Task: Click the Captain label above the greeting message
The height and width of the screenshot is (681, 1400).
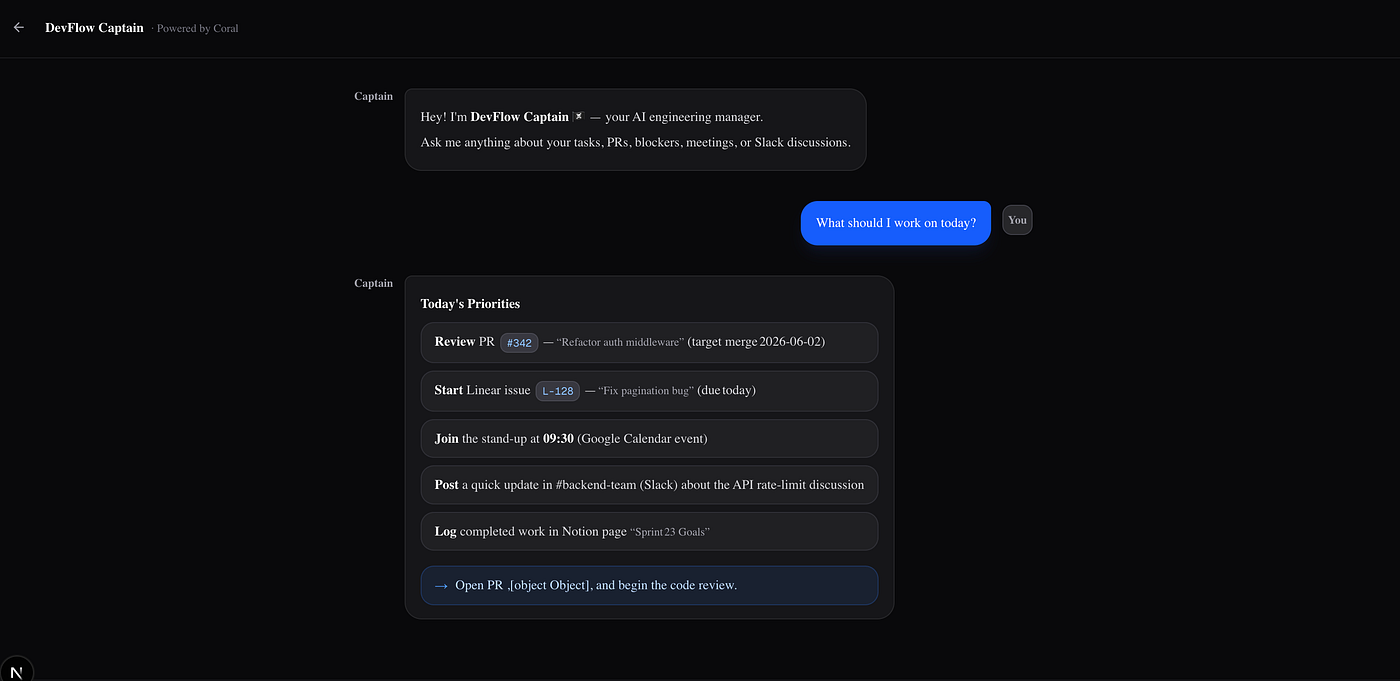Action: pyautogui.click(x=373, y=96)
